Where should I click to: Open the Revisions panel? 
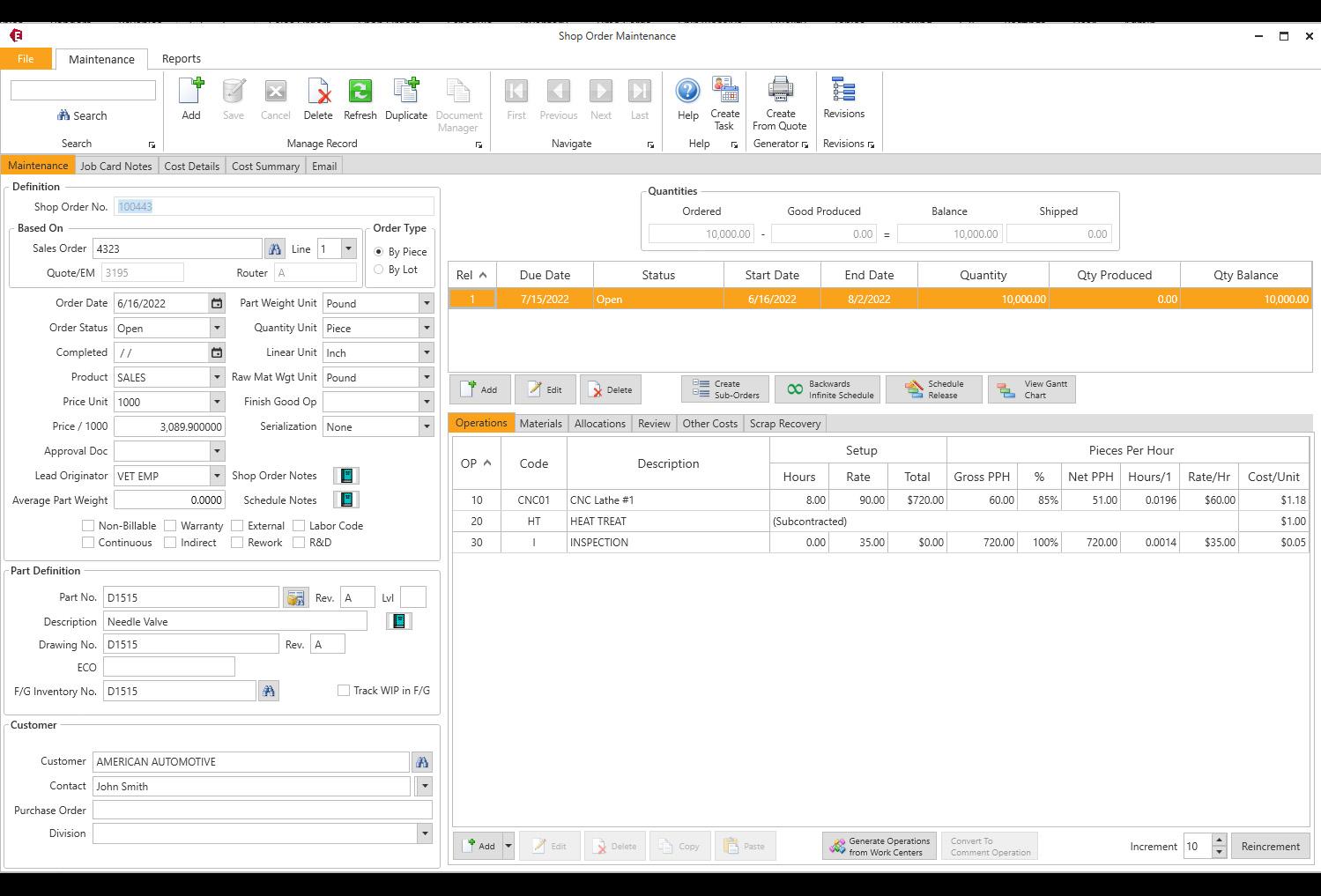[x=843, y=97]
